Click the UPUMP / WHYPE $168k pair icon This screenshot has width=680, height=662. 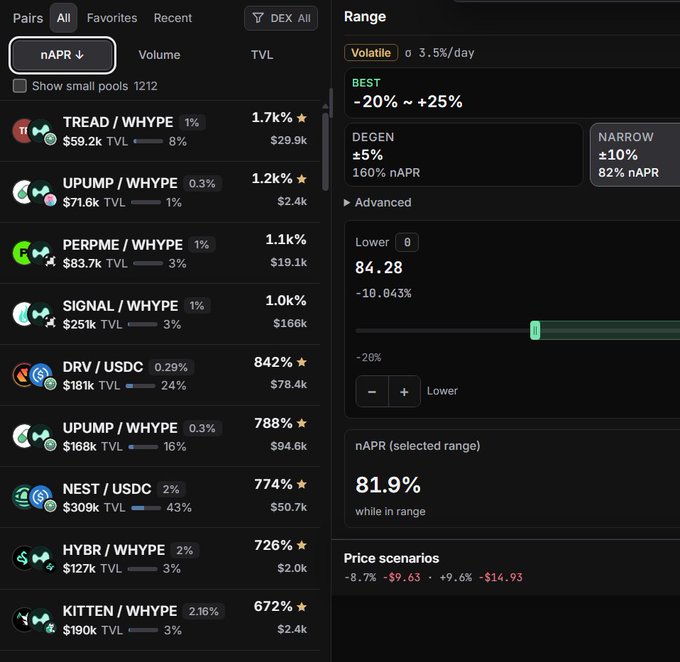(34, 437)
